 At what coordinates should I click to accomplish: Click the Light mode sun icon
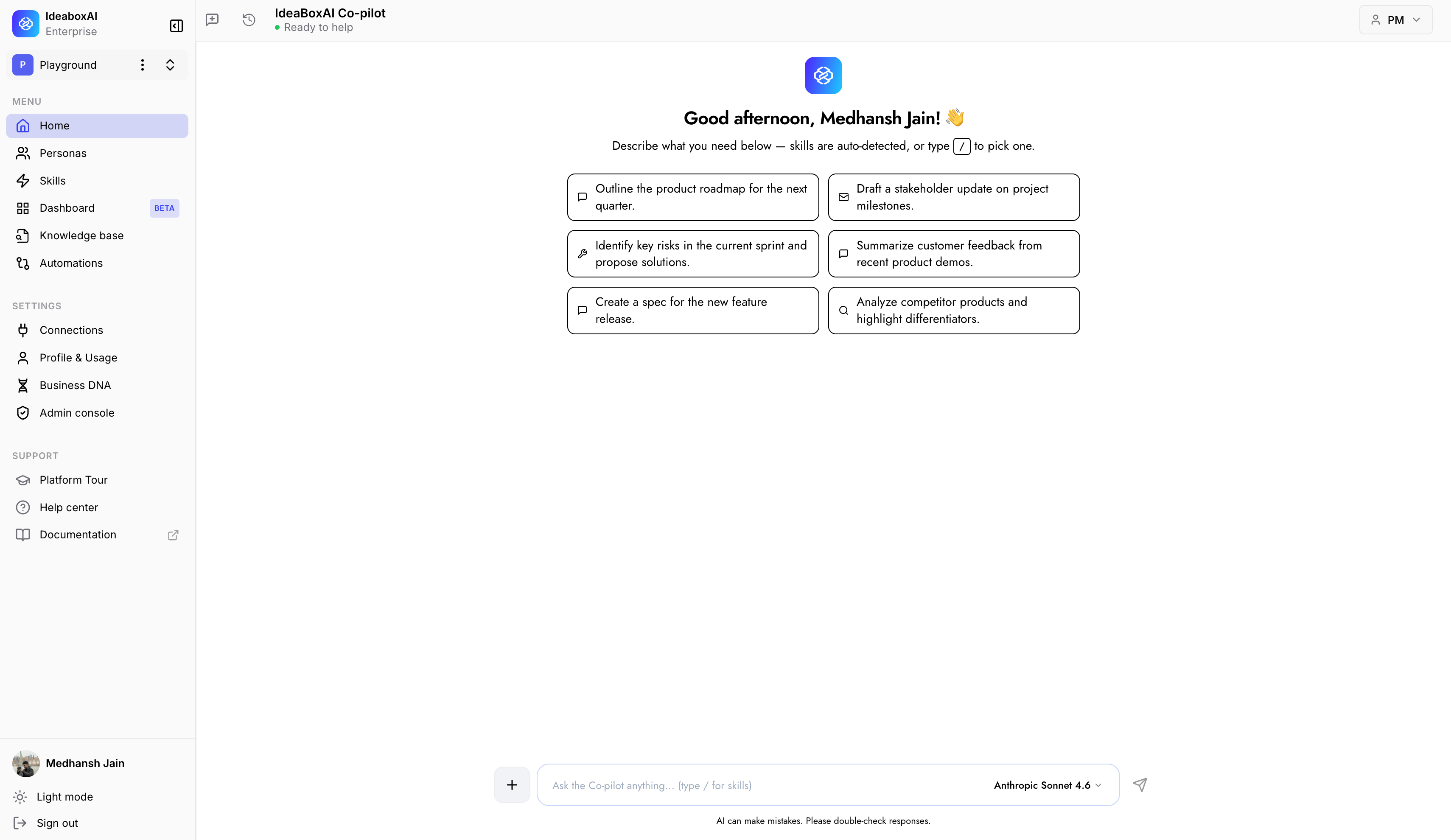pos(20,797)
